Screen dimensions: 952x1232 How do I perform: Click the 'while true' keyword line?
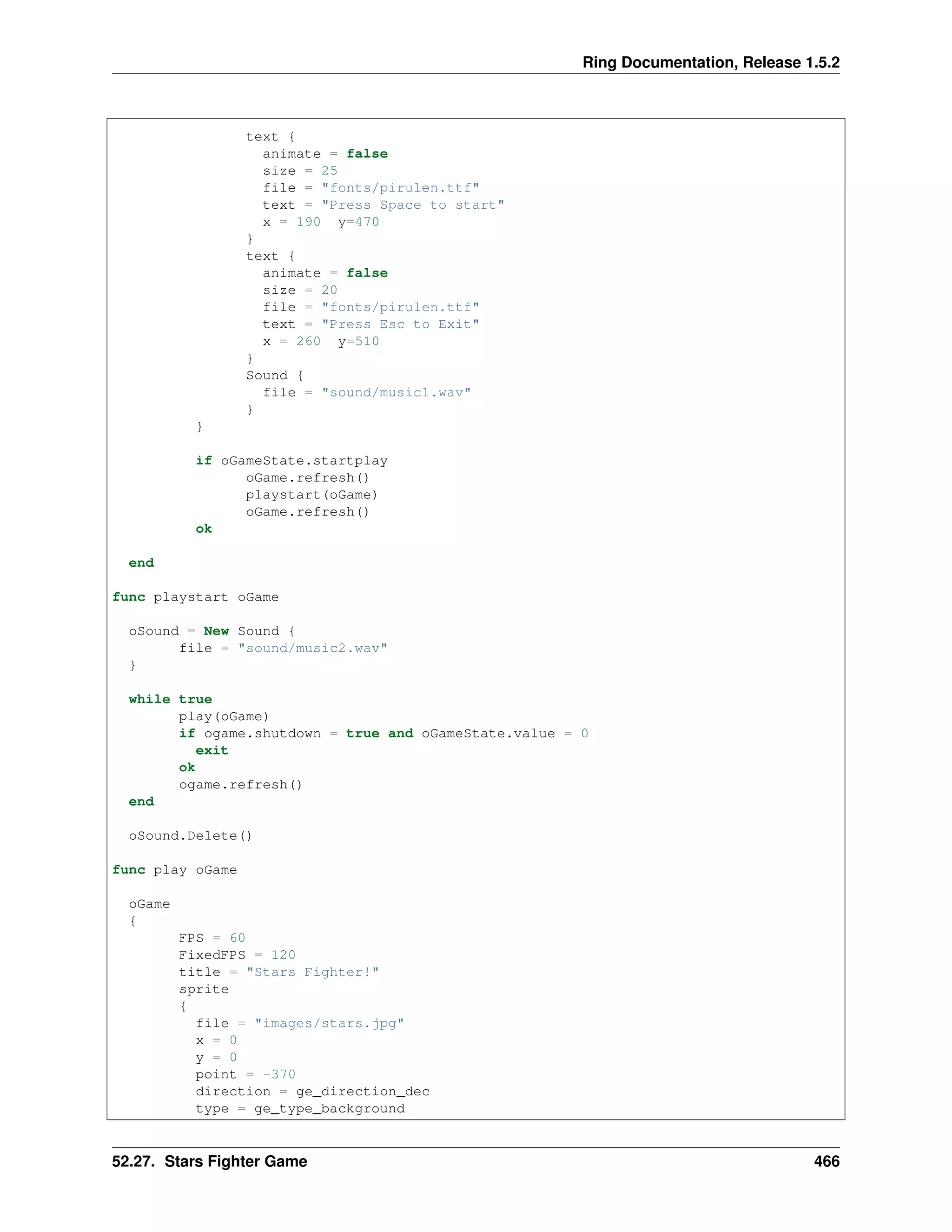click(x=170, y=699)
